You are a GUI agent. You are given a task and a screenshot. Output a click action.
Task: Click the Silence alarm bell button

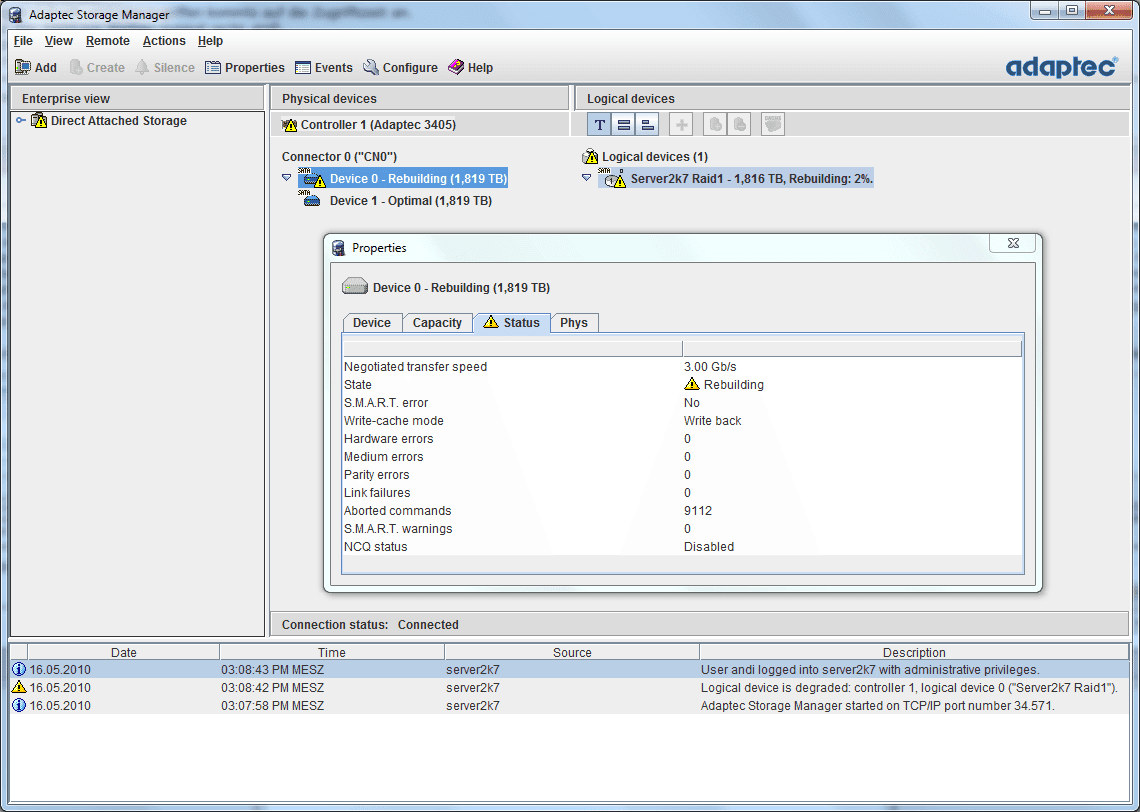click(165, 68)
